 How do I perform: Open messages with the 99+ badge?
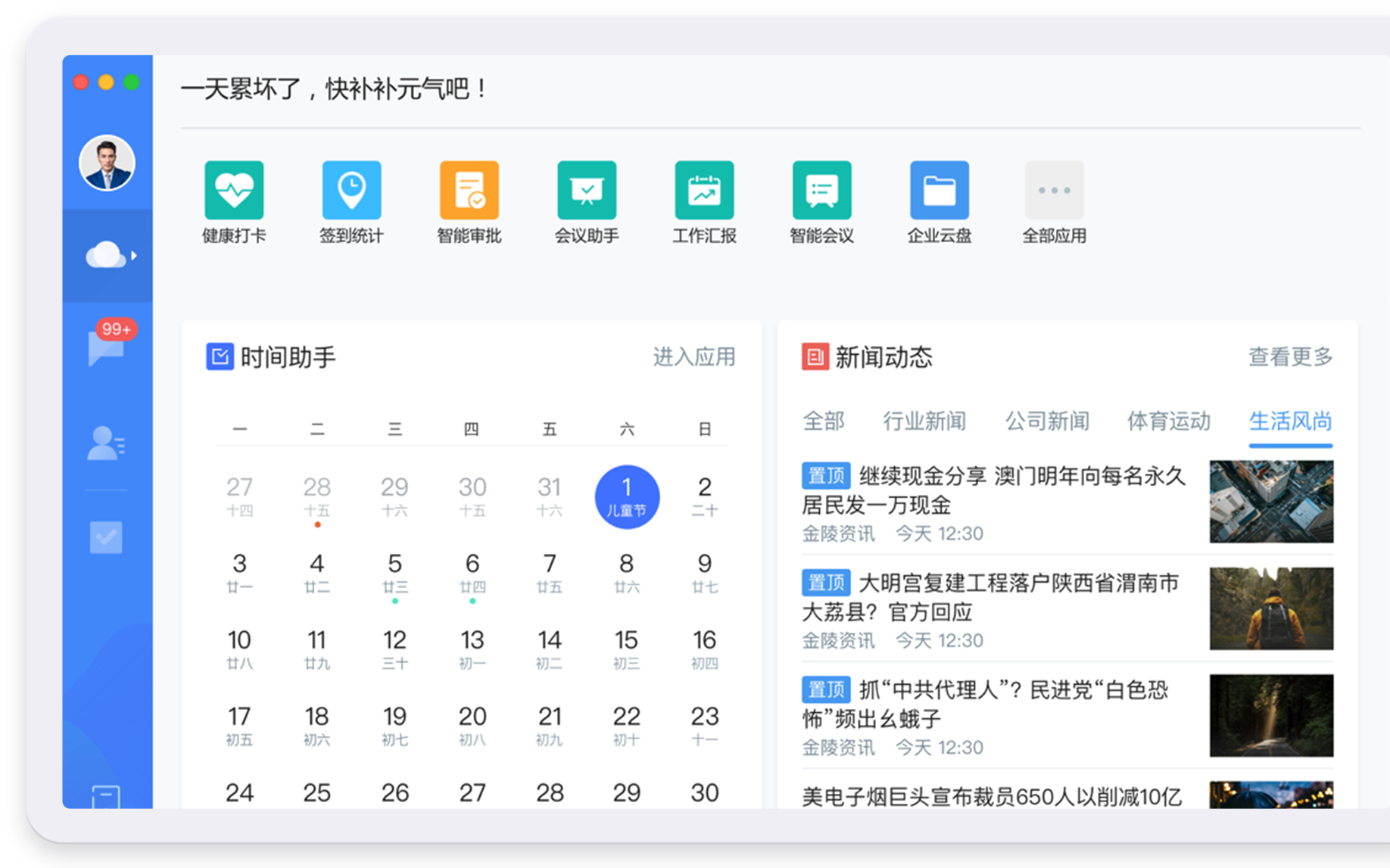(107, 347)
